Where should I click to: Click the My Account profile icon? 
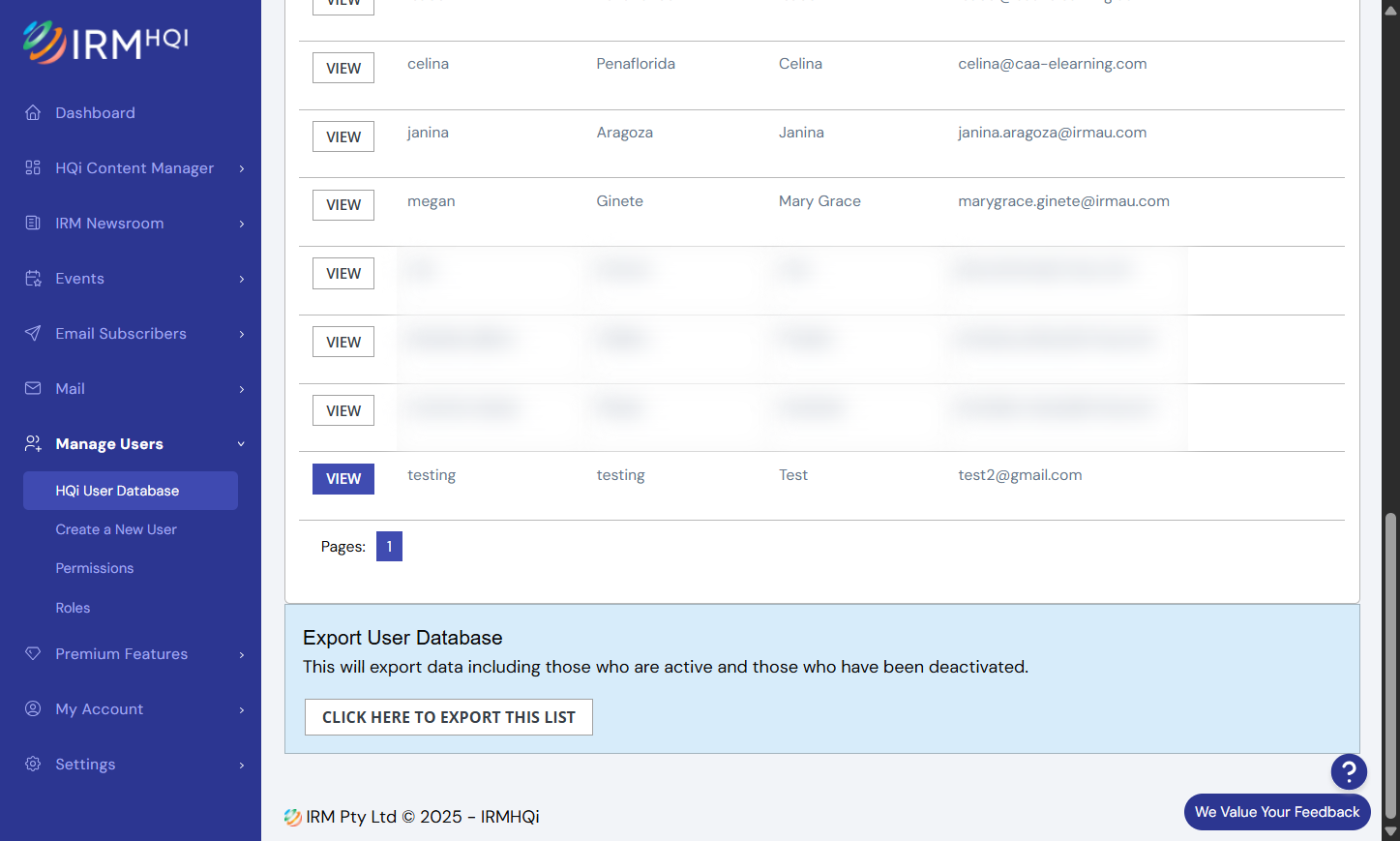pyautogui.click(x=33, y=708)
